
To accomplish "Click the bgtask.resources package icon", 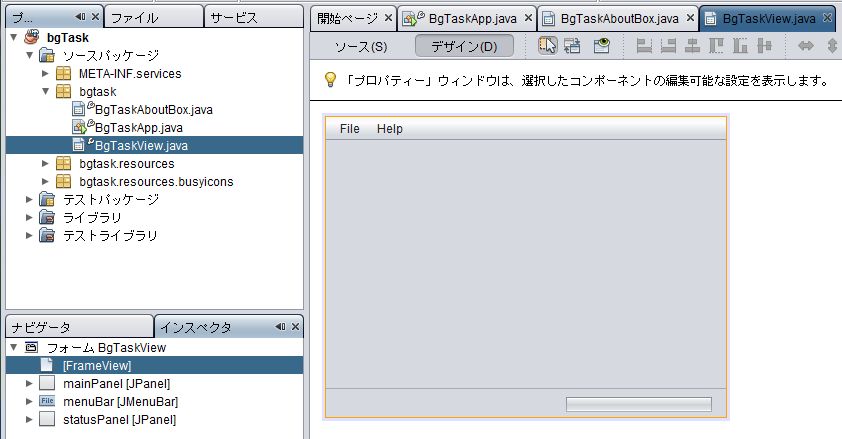I will (x=64, y=163).
